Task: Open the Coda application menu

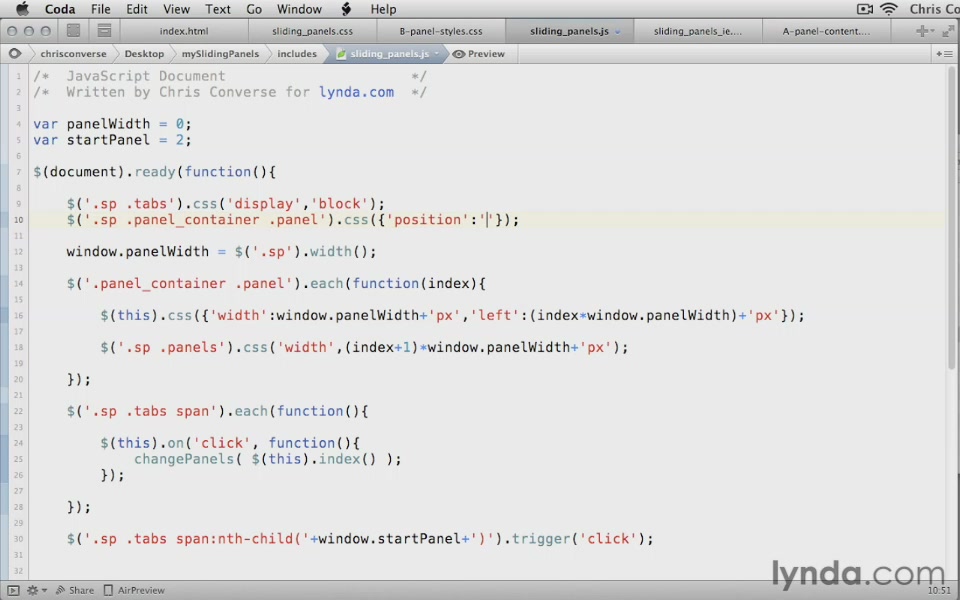Action: click(60, 9)
